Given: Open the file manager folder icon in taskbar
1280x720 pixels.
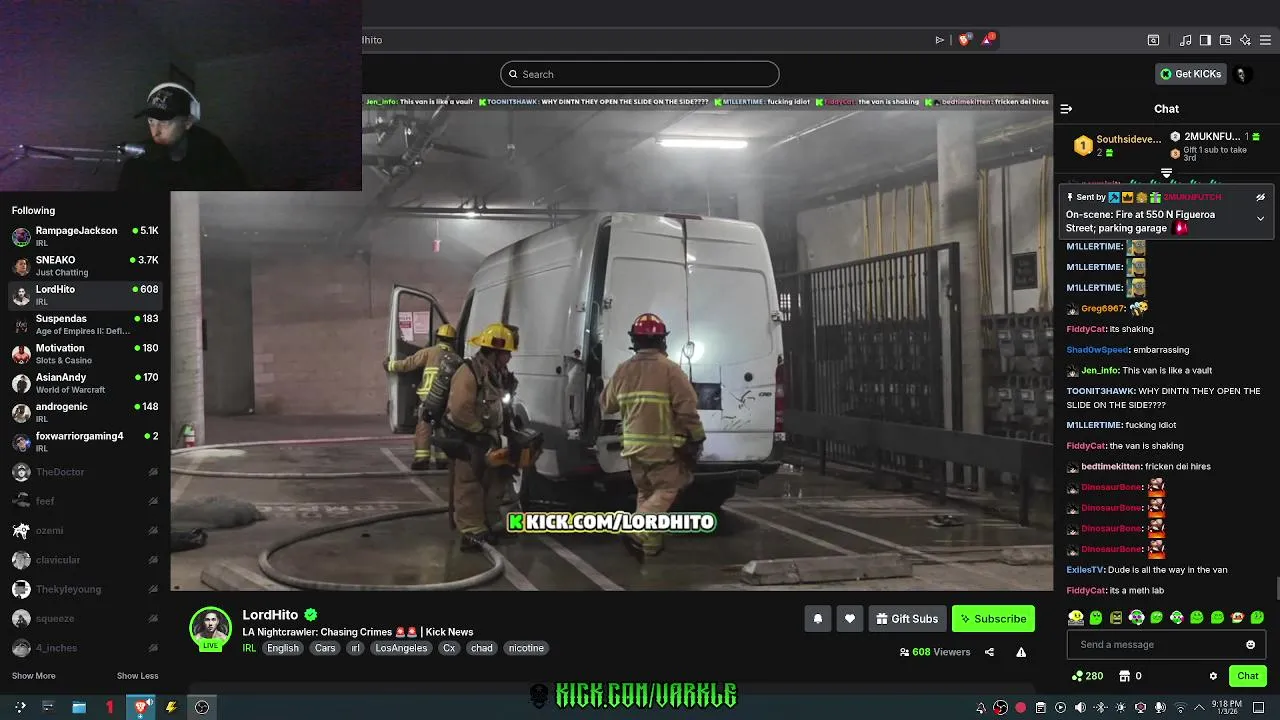Looking at the screenshot, I should 79,707.
